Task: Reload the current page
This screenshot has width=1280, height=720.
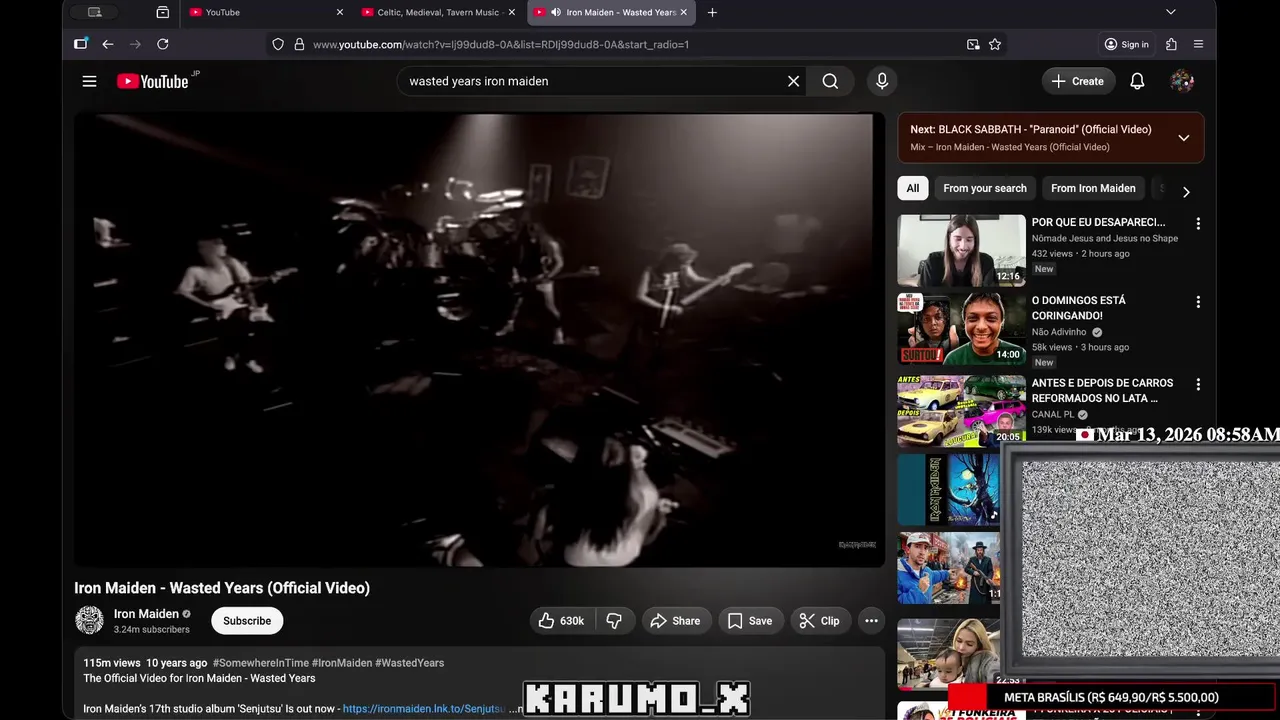Action: pos(163,44)
